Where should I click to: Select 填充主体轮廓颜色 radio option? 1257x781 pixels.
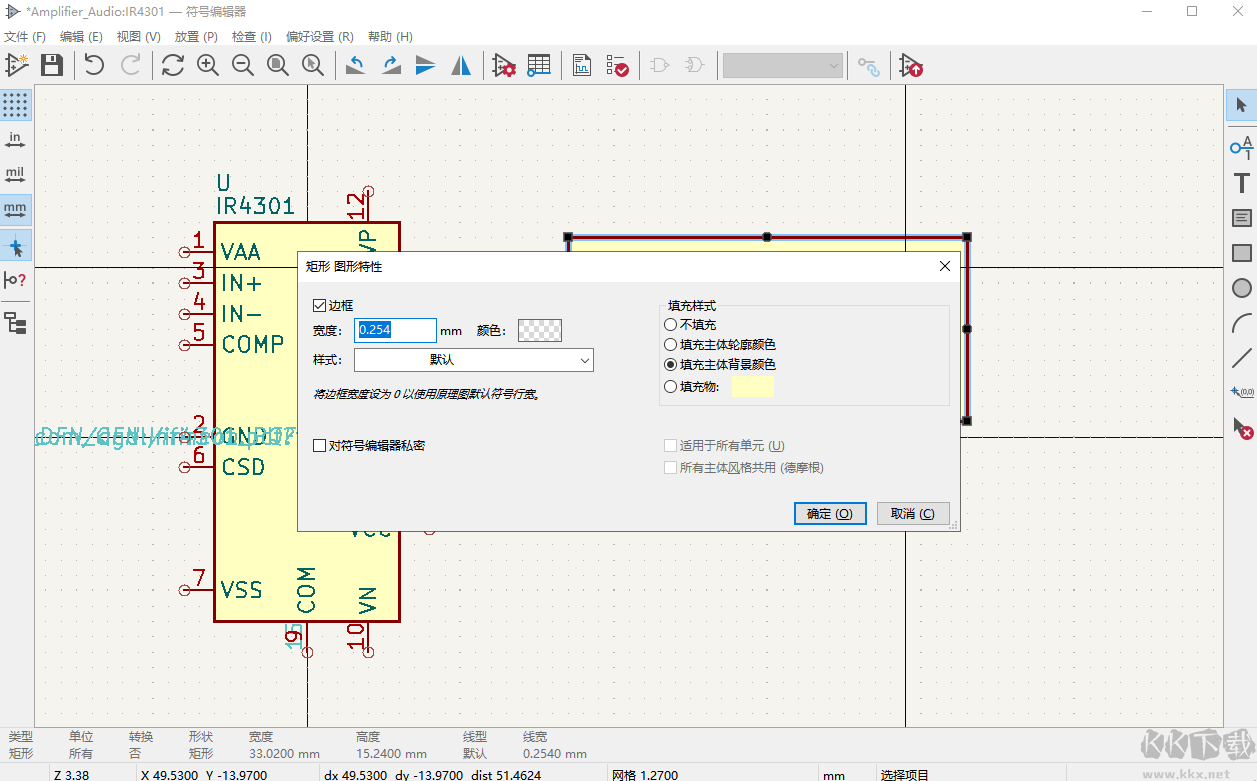pos(671,345)
